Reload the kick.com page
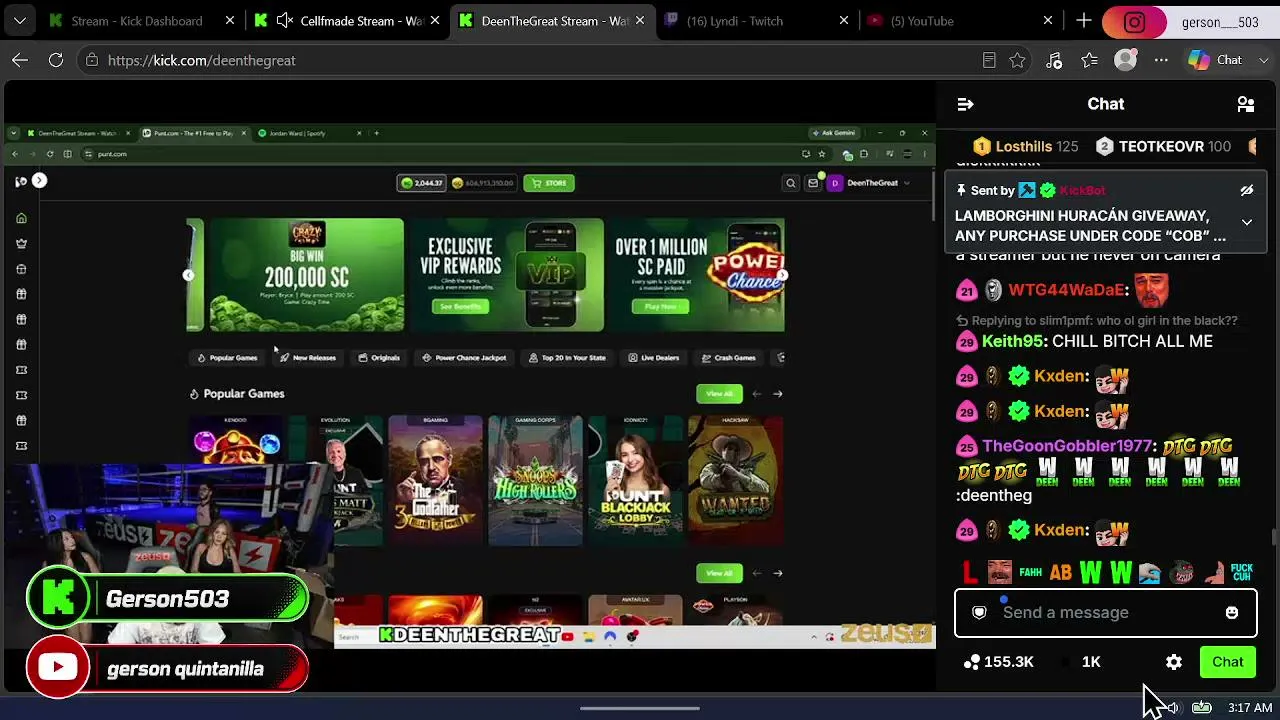1280x720 pixels. point(56,60)
